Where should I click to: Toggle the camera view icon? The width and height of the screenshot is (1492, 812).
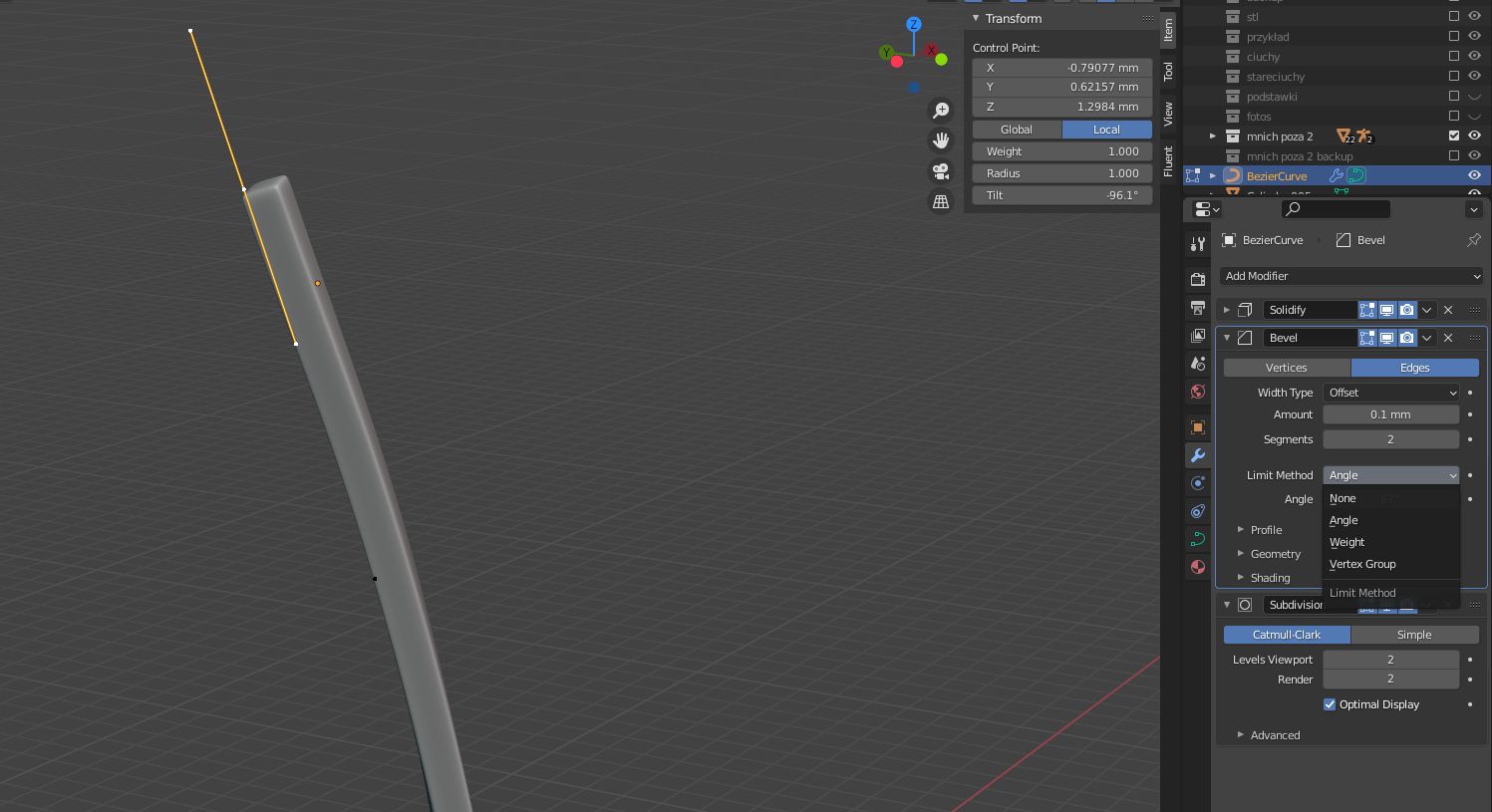pos(940,171)
